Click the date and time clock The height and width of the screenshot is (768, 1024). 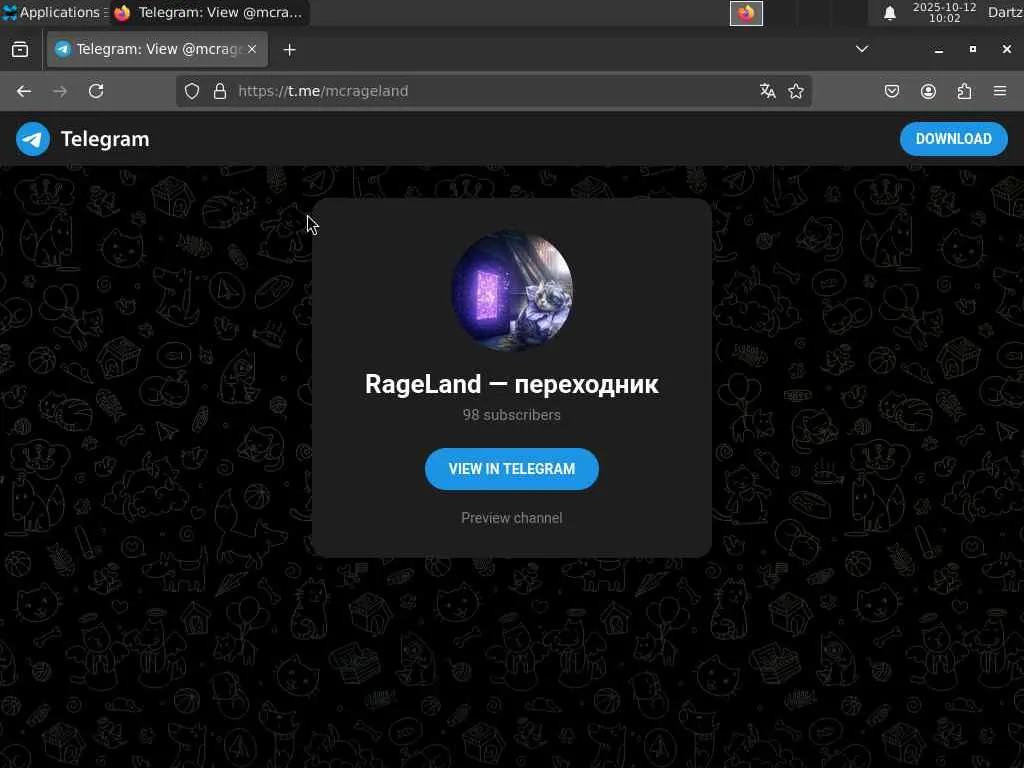(944, 12)
